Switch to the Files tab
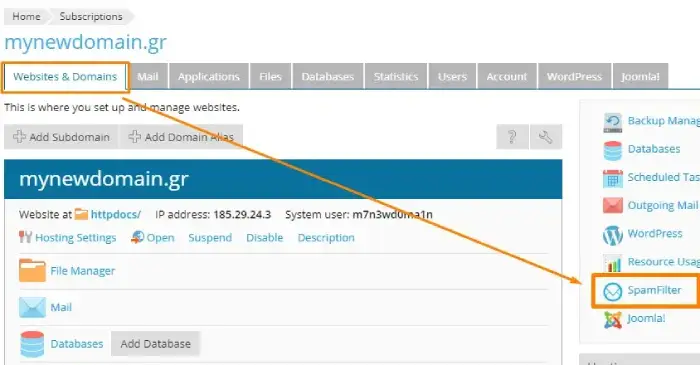 pos(270,77)
